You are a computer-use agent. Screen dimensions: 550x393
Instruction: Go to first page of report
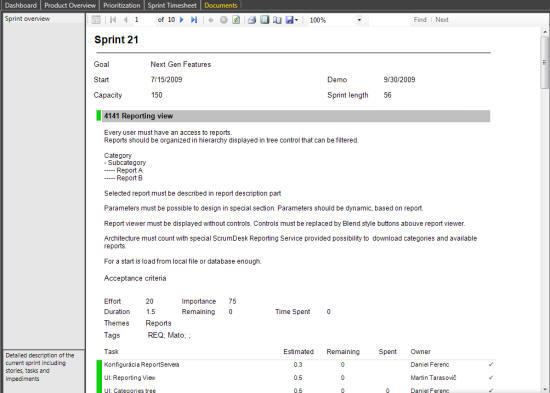tap(113, 20)
